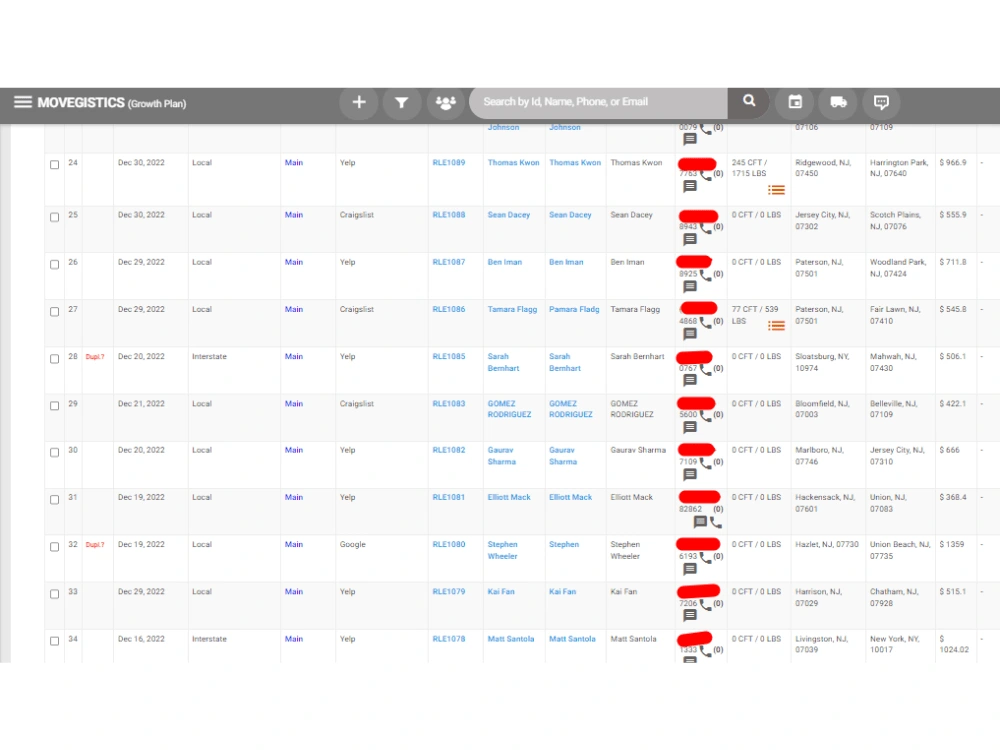The width and height of the screenshot is (1000, 750).
Task: Check the box for row 33
Action: [55, 594]
